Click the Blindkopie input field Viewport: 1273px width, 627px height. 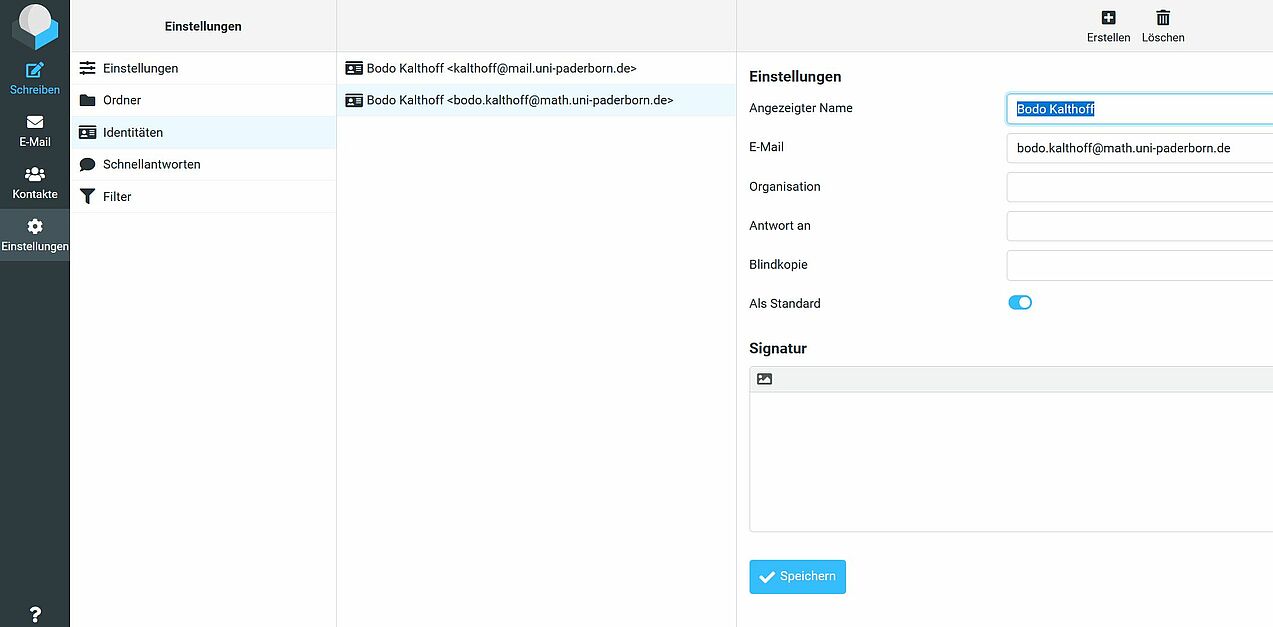click(1140, 265)
